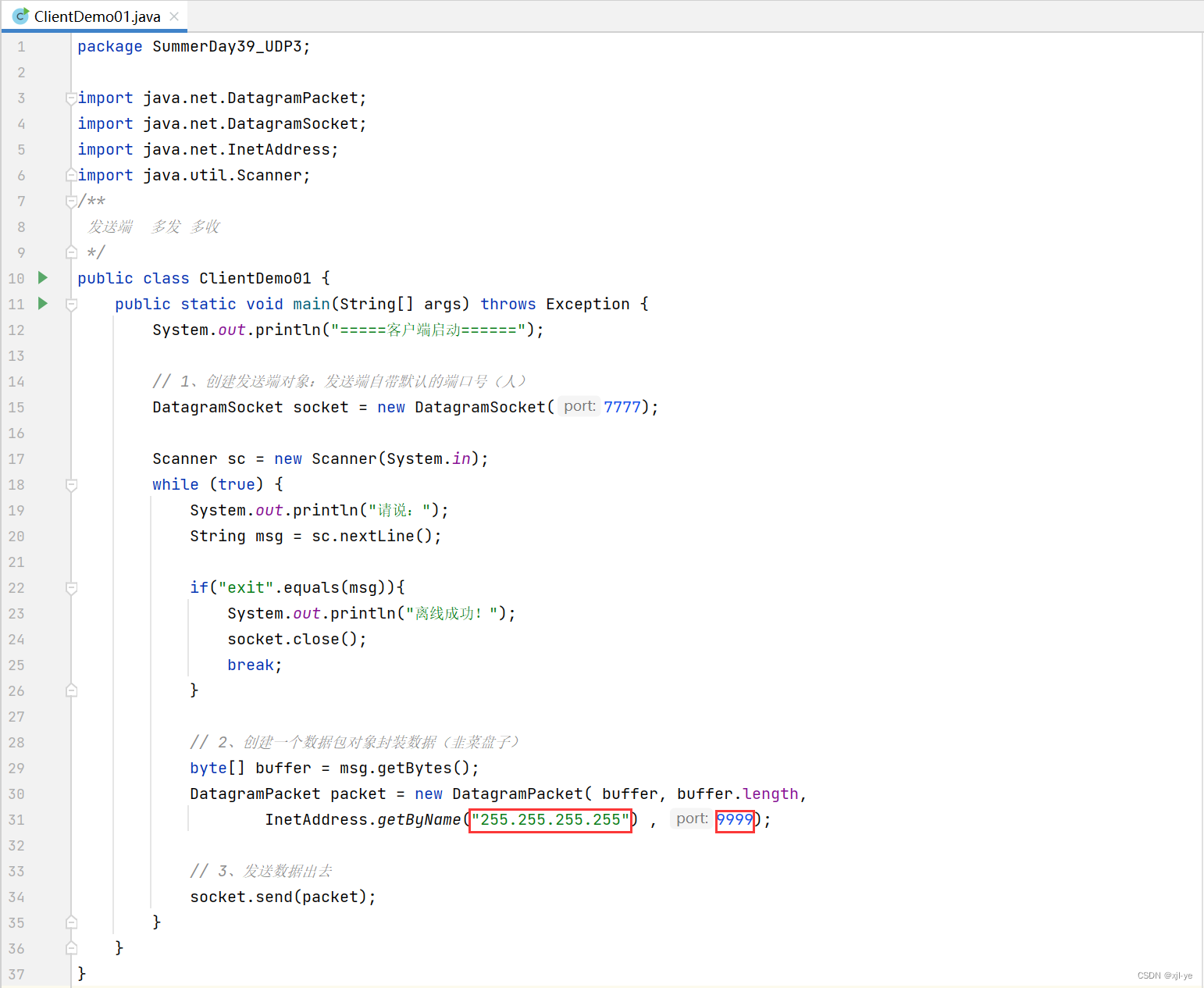Click line number 1 in gutter
The height and width of the screenshot is (988, 1204).
21,47
